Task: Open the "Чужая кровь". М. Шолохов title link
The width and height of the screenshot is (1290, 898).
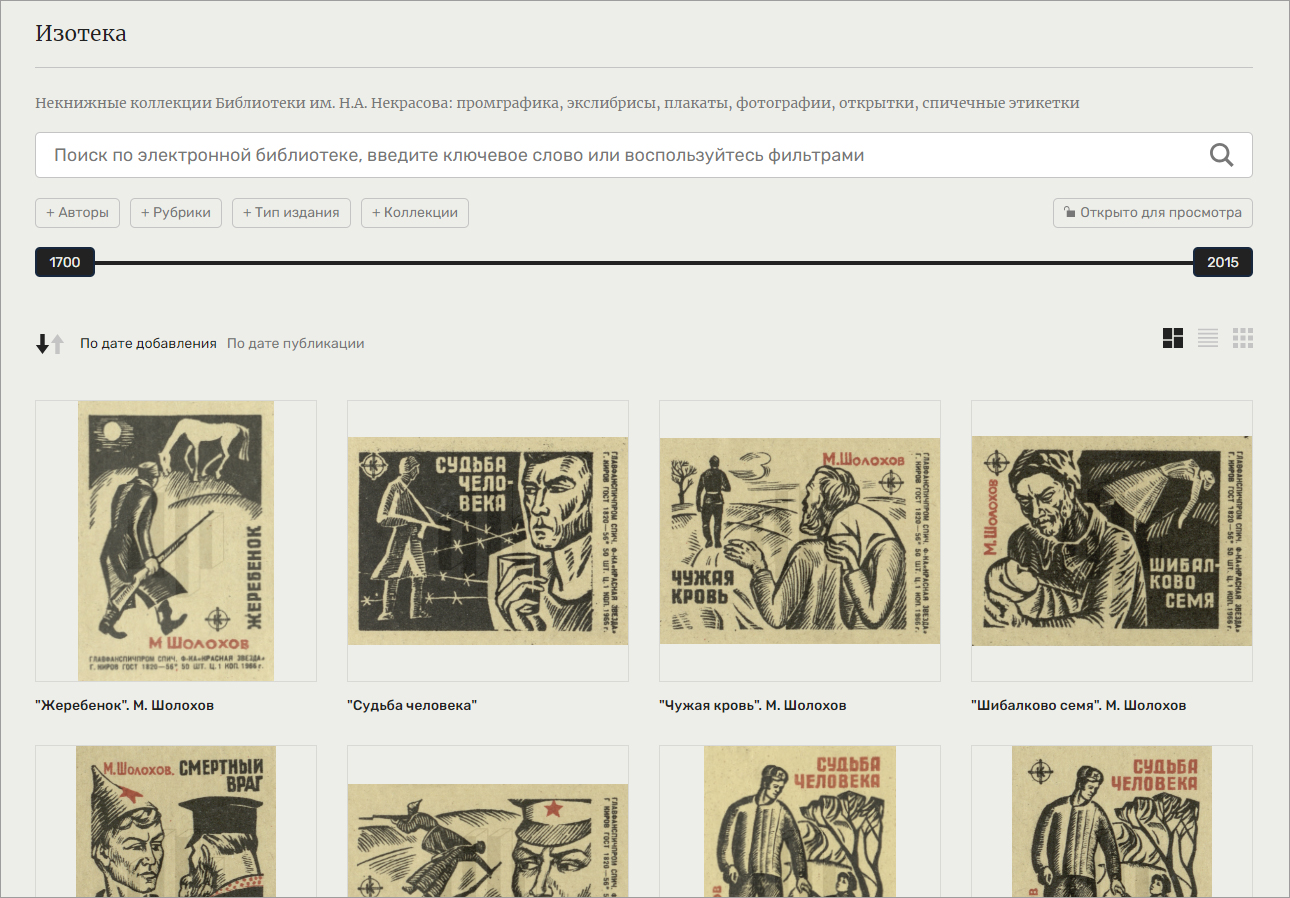Action: [x=753, y=706]
